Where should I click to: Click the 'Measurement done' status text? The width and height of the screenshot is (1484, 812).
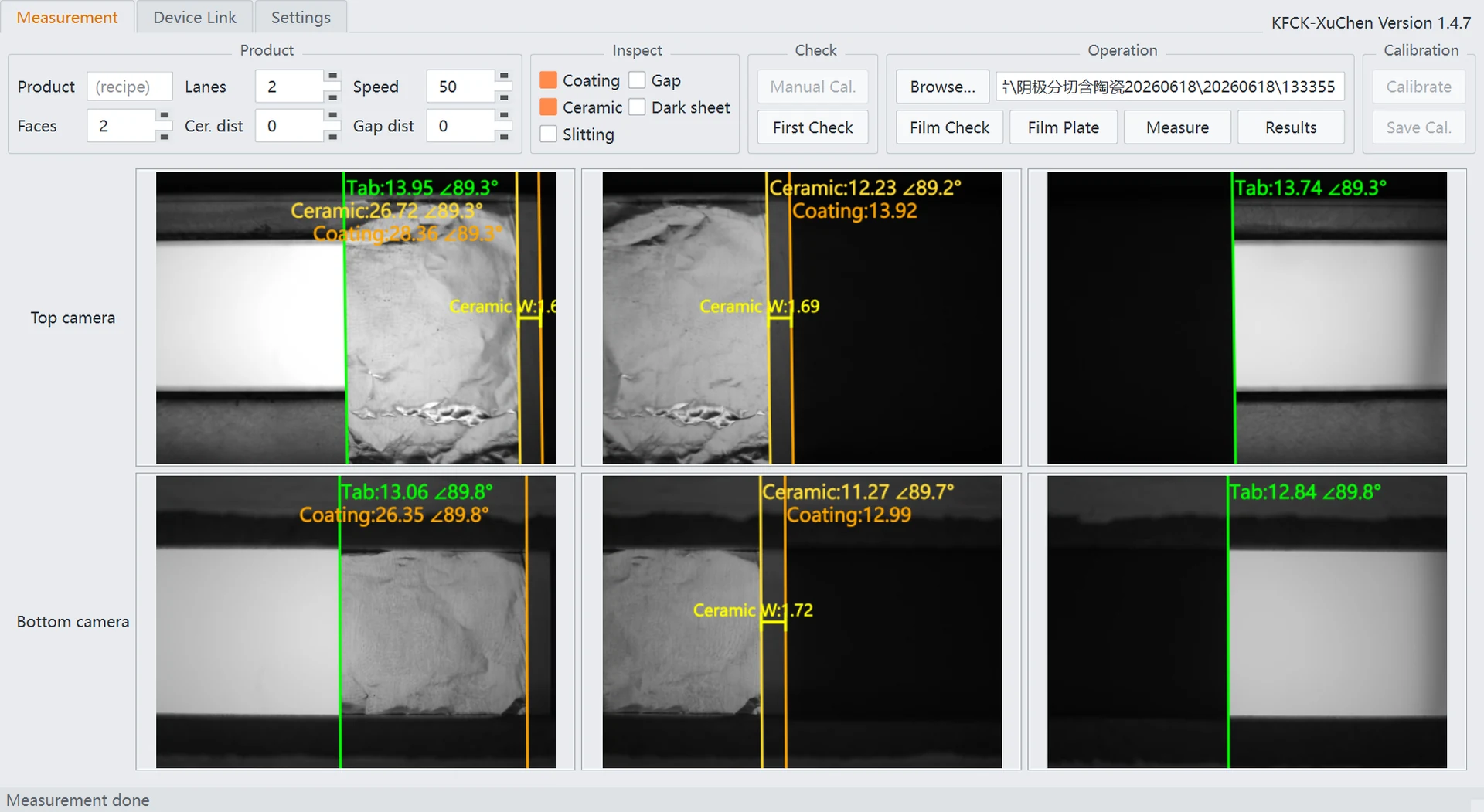tap(78, 800)
